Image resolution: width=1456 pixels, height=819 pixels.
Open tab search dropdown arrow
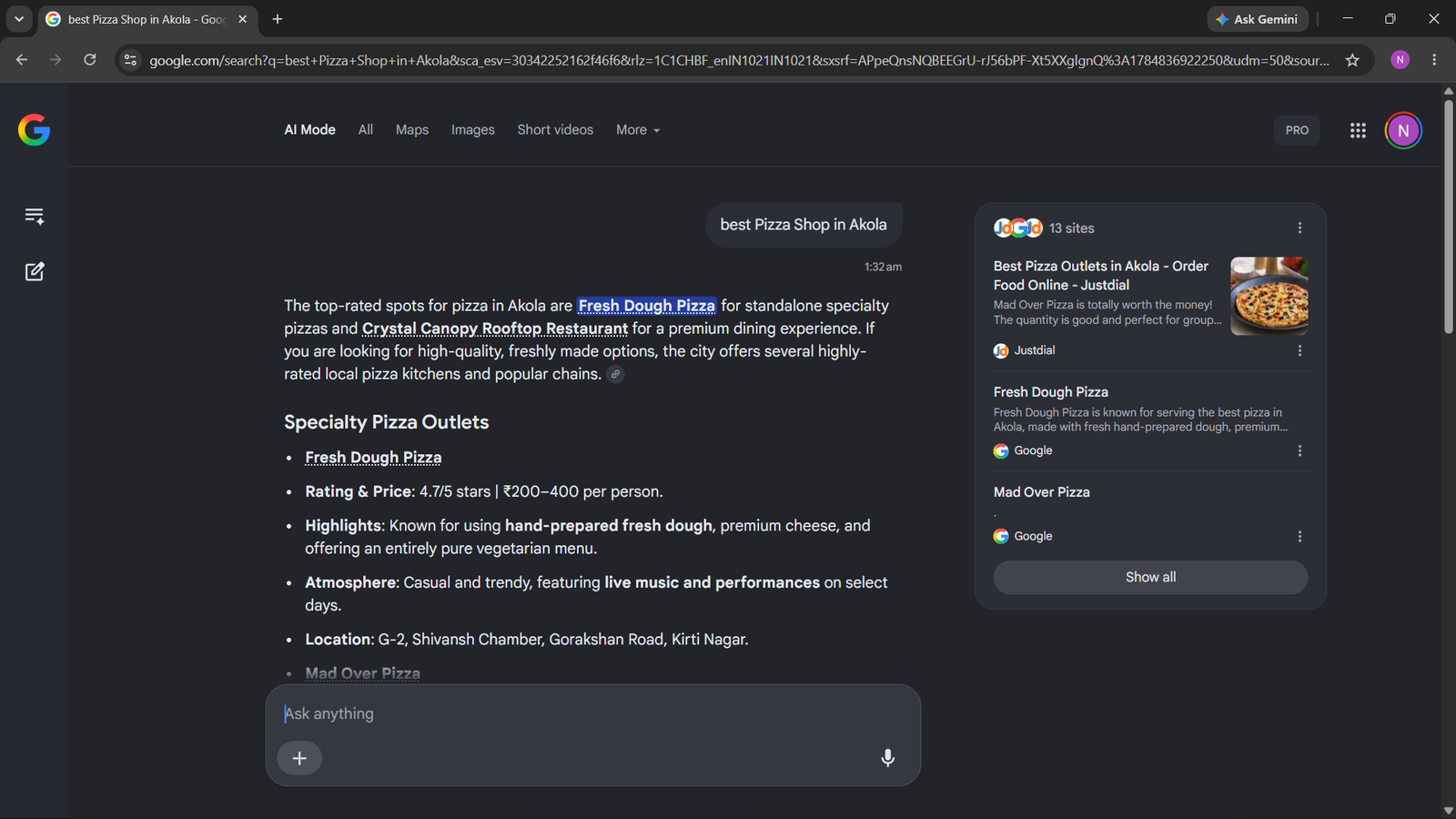18,19
